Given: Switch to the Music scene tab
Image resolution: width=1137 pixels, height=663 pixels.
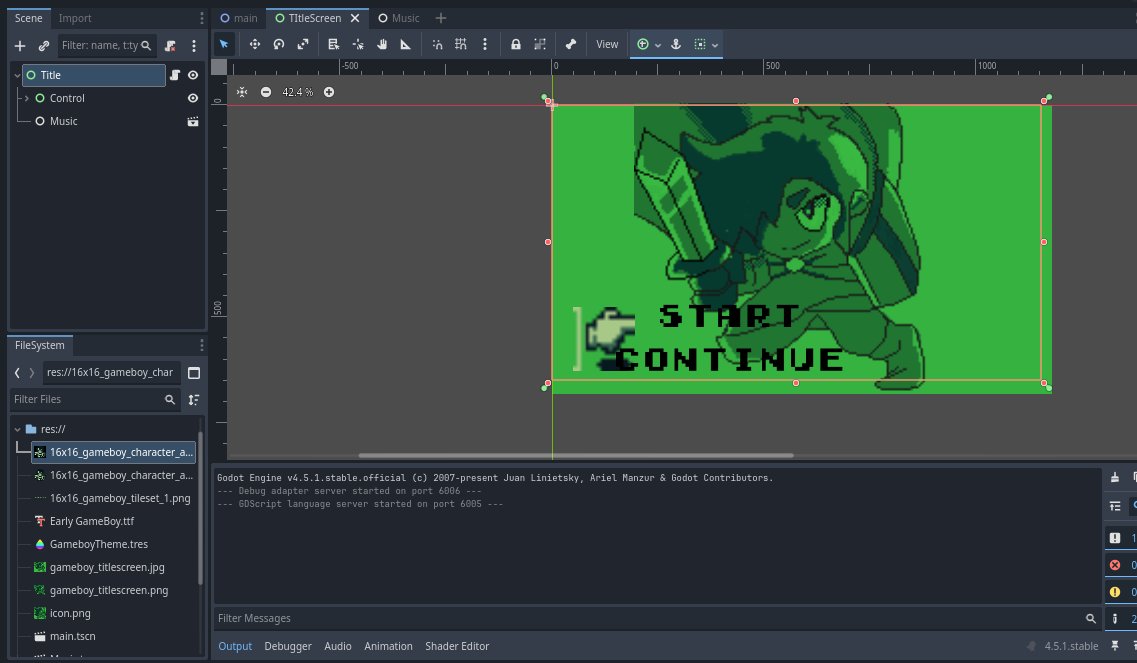Looking at the screenshot, I should 399,18.
